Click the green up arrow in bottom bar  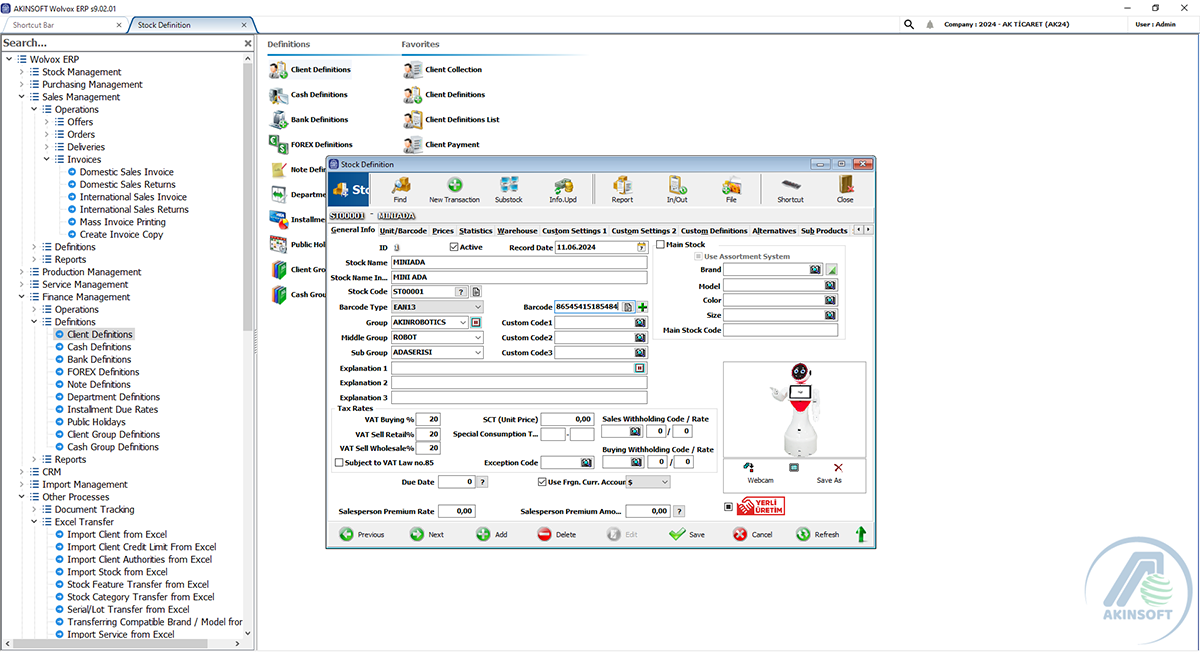(x=861, y=534)
